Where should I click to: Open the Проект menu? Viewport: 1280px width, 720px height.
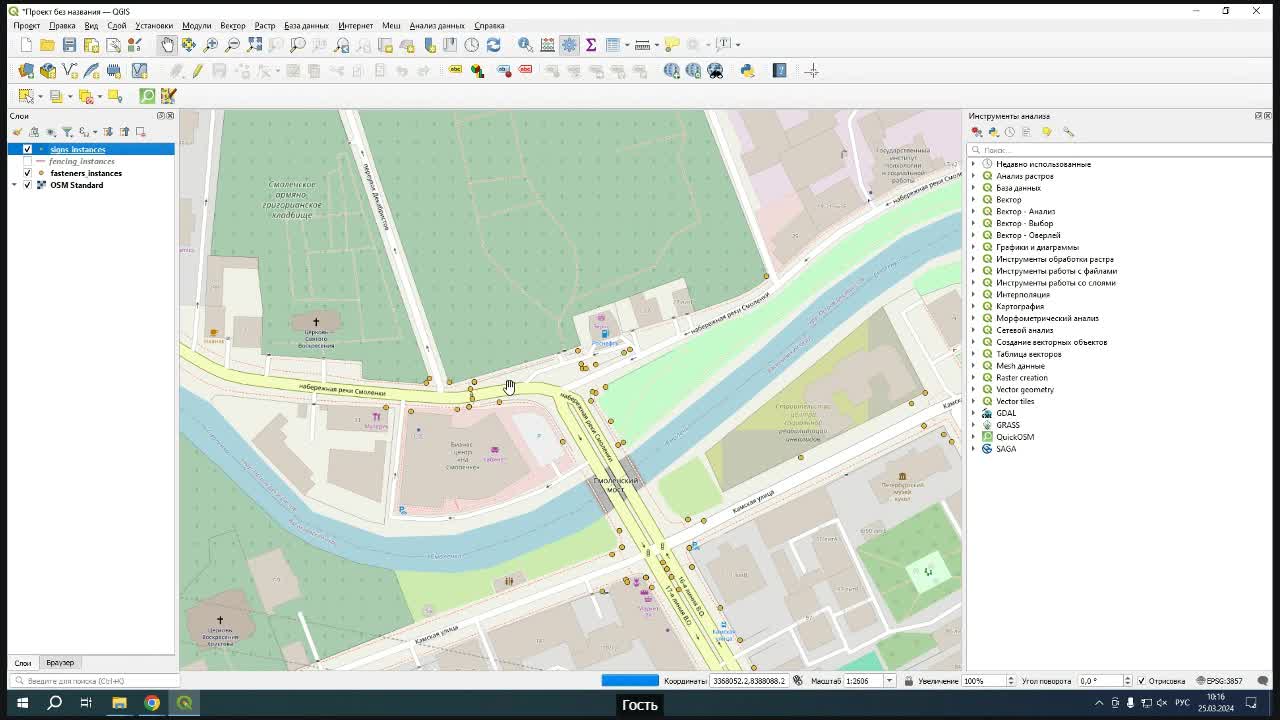coord(27,25)
